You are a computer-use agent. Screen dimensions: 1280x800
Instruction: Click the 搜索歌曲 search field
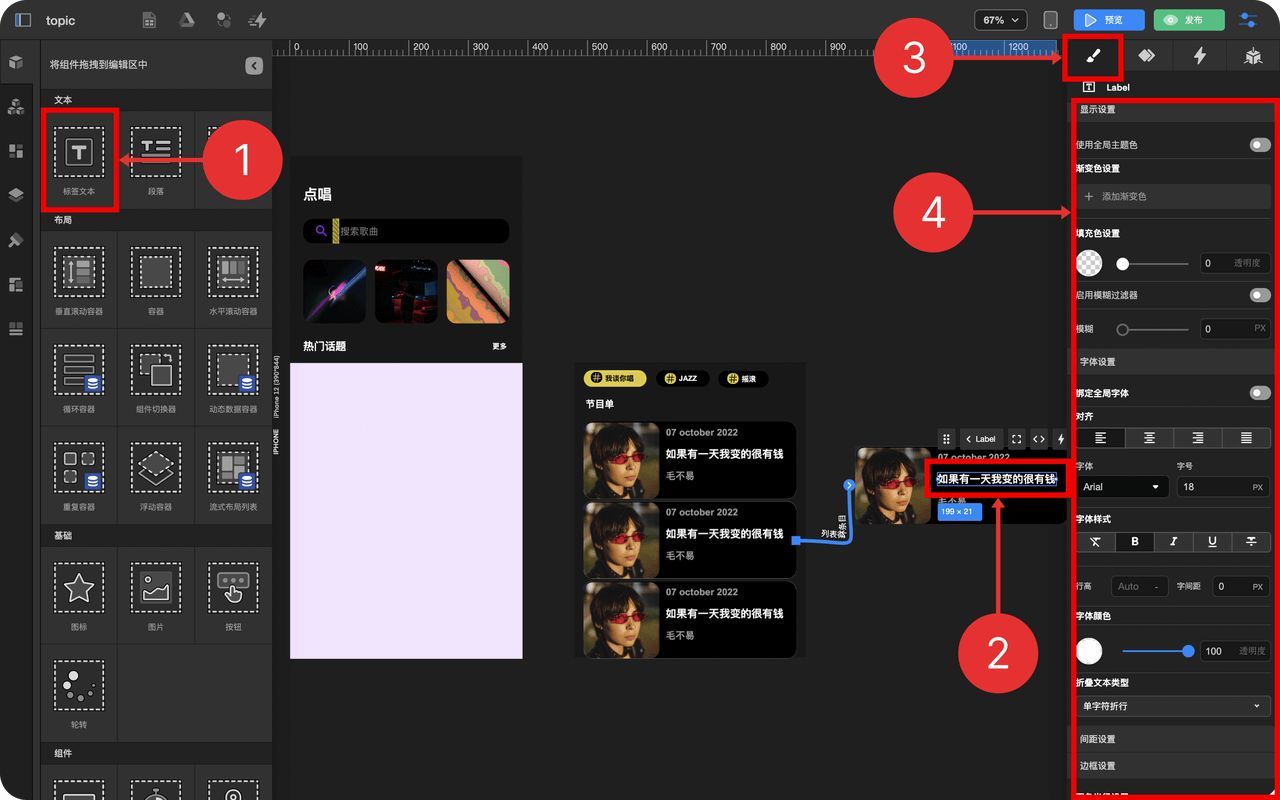[x=406, y=231]
